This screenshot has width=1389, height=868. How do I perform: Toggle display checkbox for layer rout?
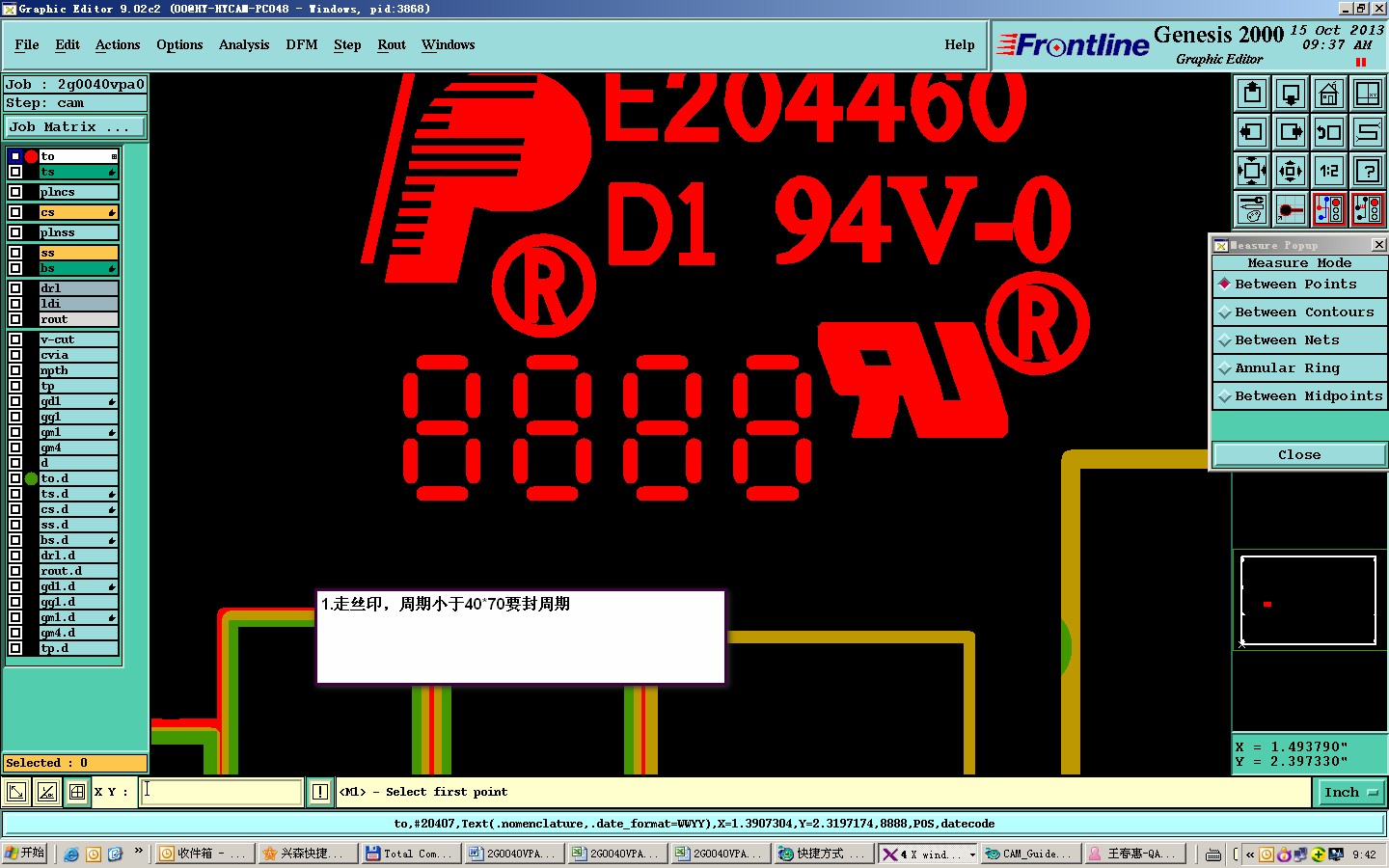point(15,319)
